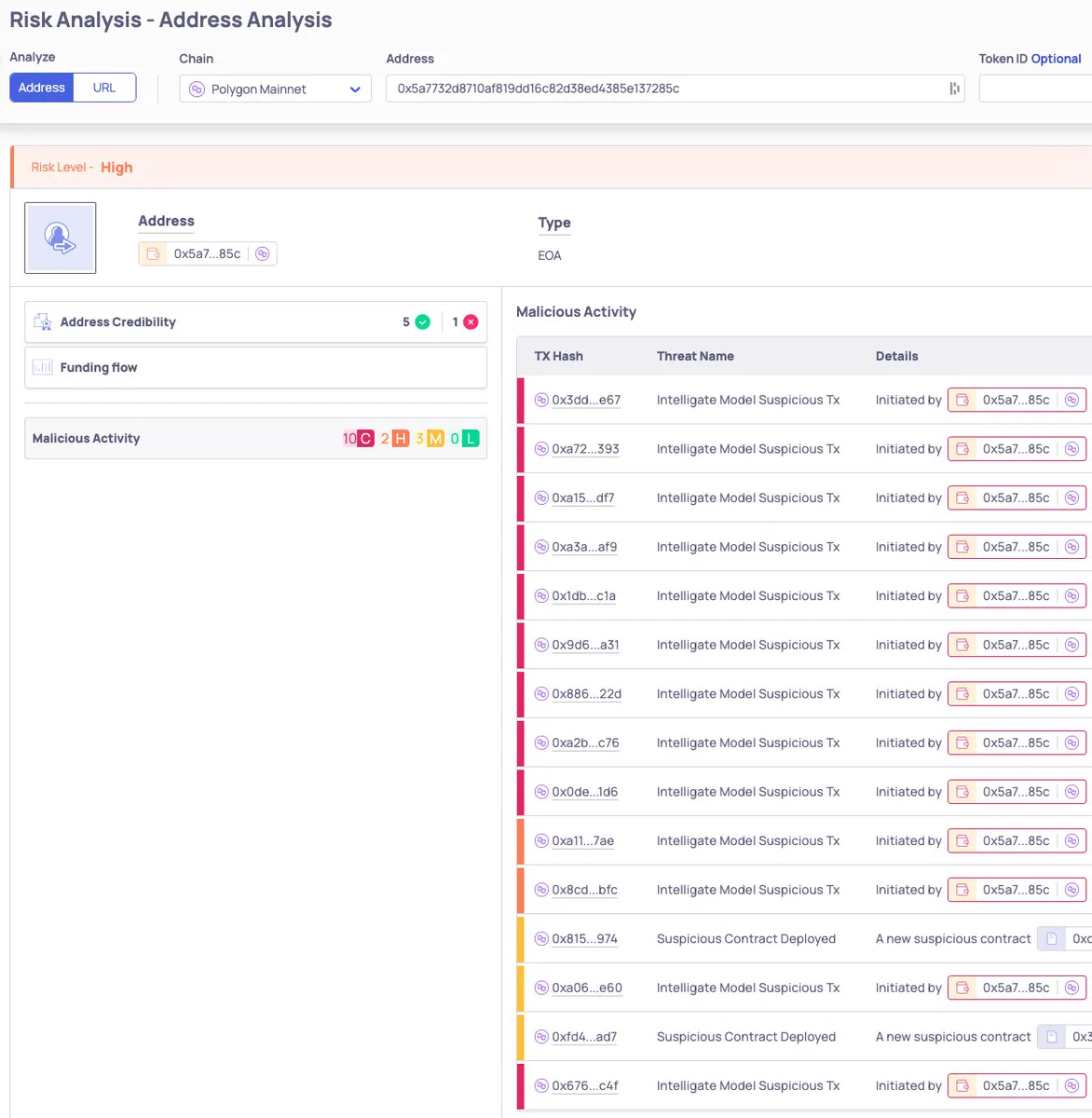This screenshot has height=1118, width=1092.
Task: Open transaction 0x886...22d
Action: click(x=586, y=694)
